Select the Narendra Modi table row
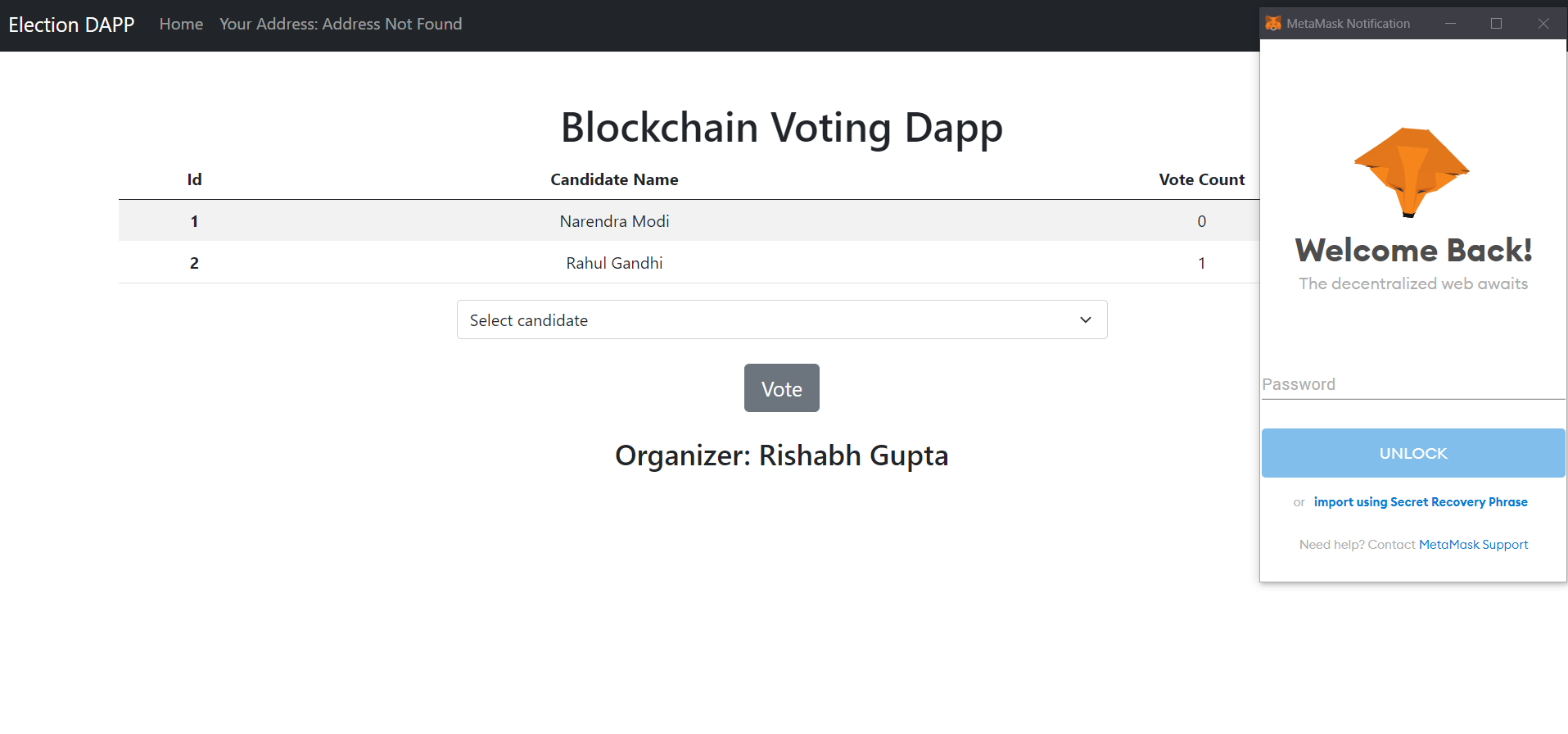The height and width of the screenshot is (734, 1568). coord(689,221)
